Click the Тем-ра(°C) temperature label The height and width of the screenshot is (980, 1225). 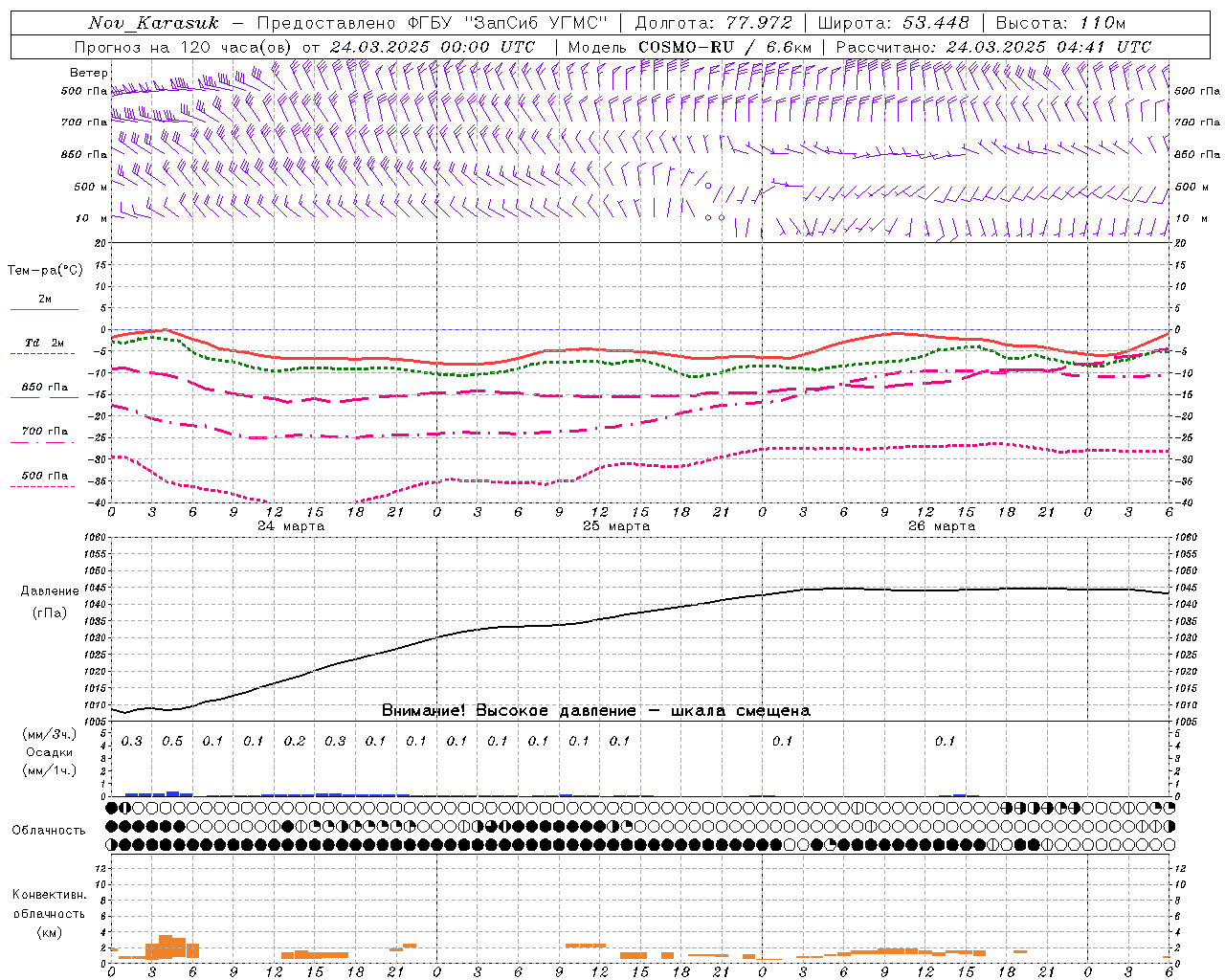(45, 271)
